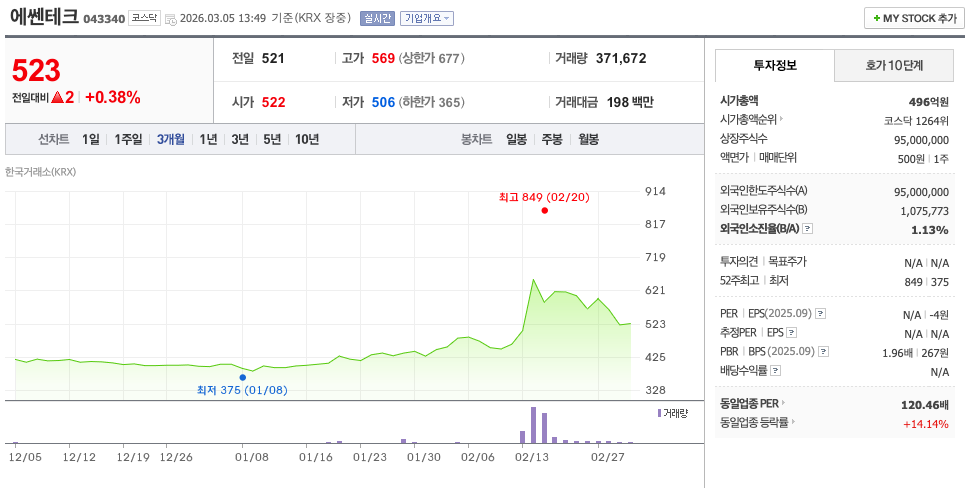Select the 3개월 line chart period
Image resolution: width=972 pixels, height=488 pixels.
(x=170, y=140)
